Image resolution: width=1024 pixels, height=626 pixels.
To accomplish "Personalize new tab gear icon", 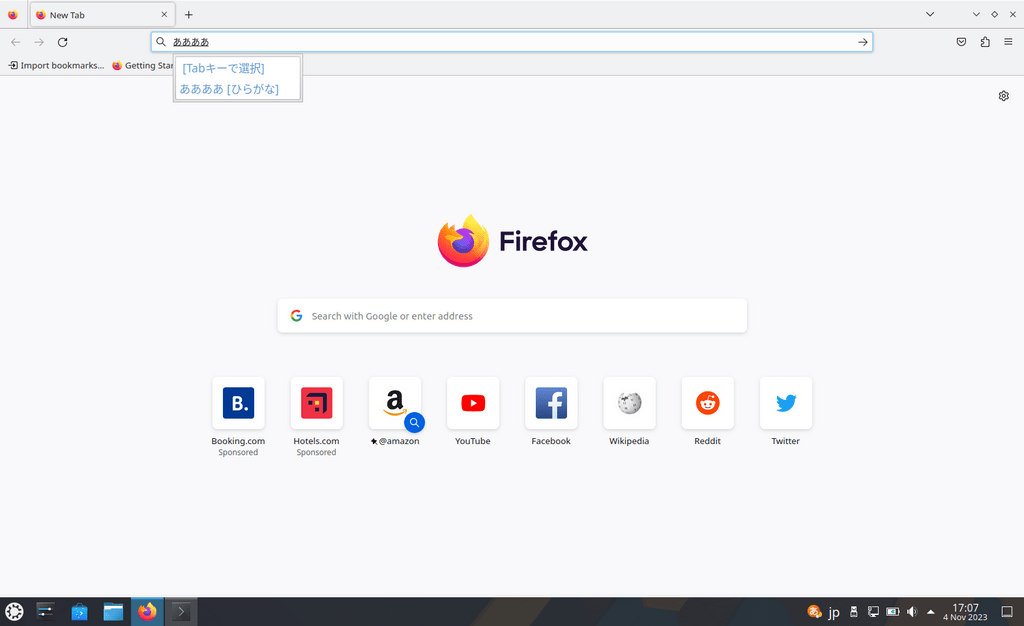I will coord(1004,96).
